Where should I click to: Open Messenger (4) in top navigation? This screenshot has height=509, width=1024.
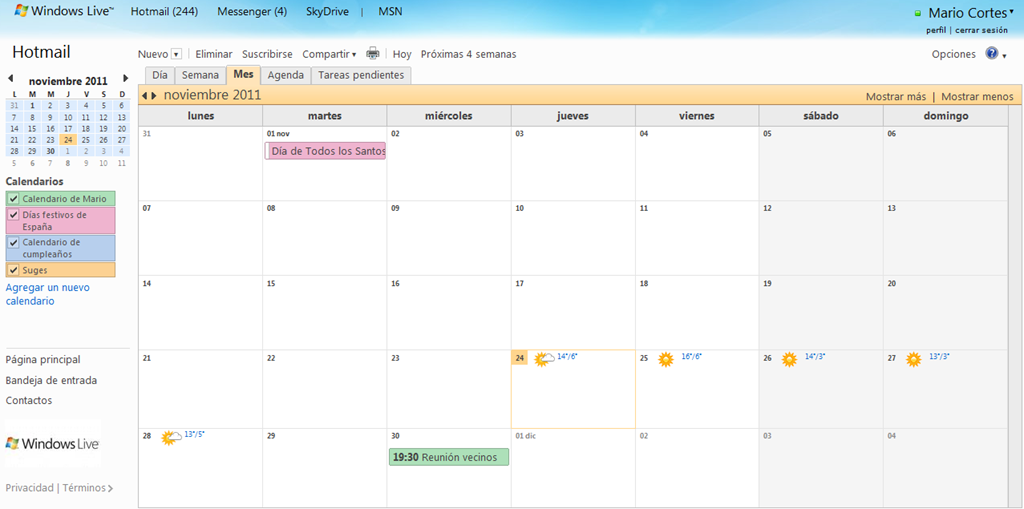tap(252, 12)
